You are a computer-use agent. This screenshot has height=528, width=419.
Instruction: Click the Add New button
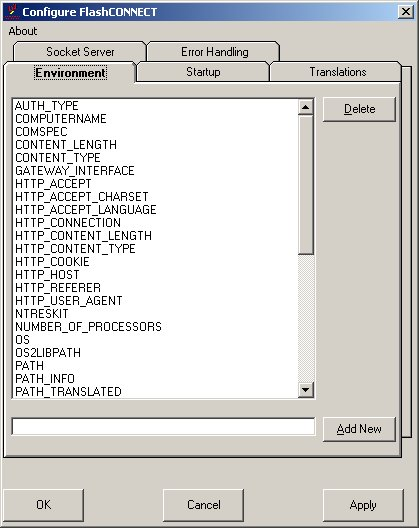pos(359,429)
